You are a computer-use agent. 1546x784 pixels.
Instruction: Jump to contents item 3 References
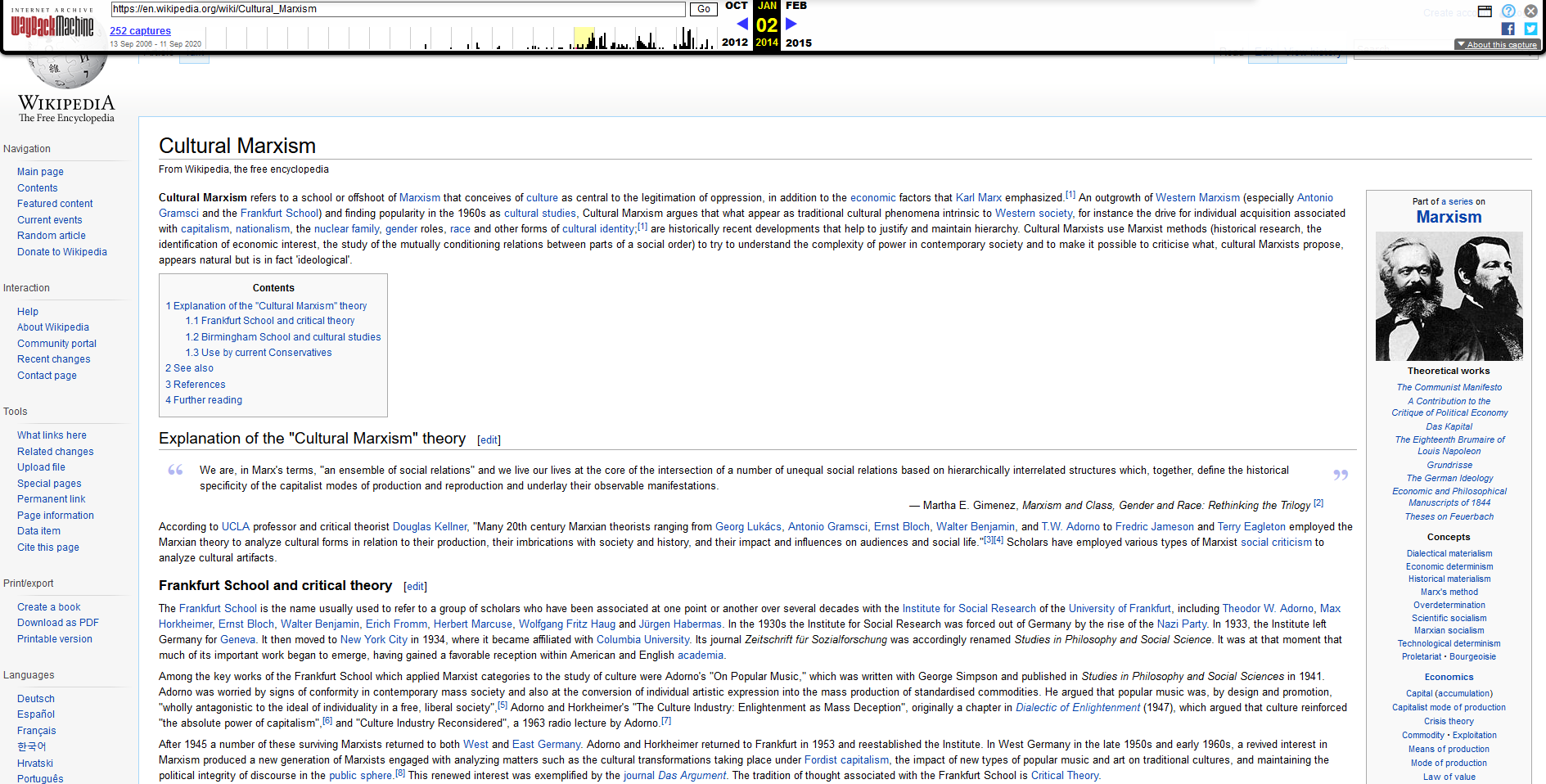(196, 385)
